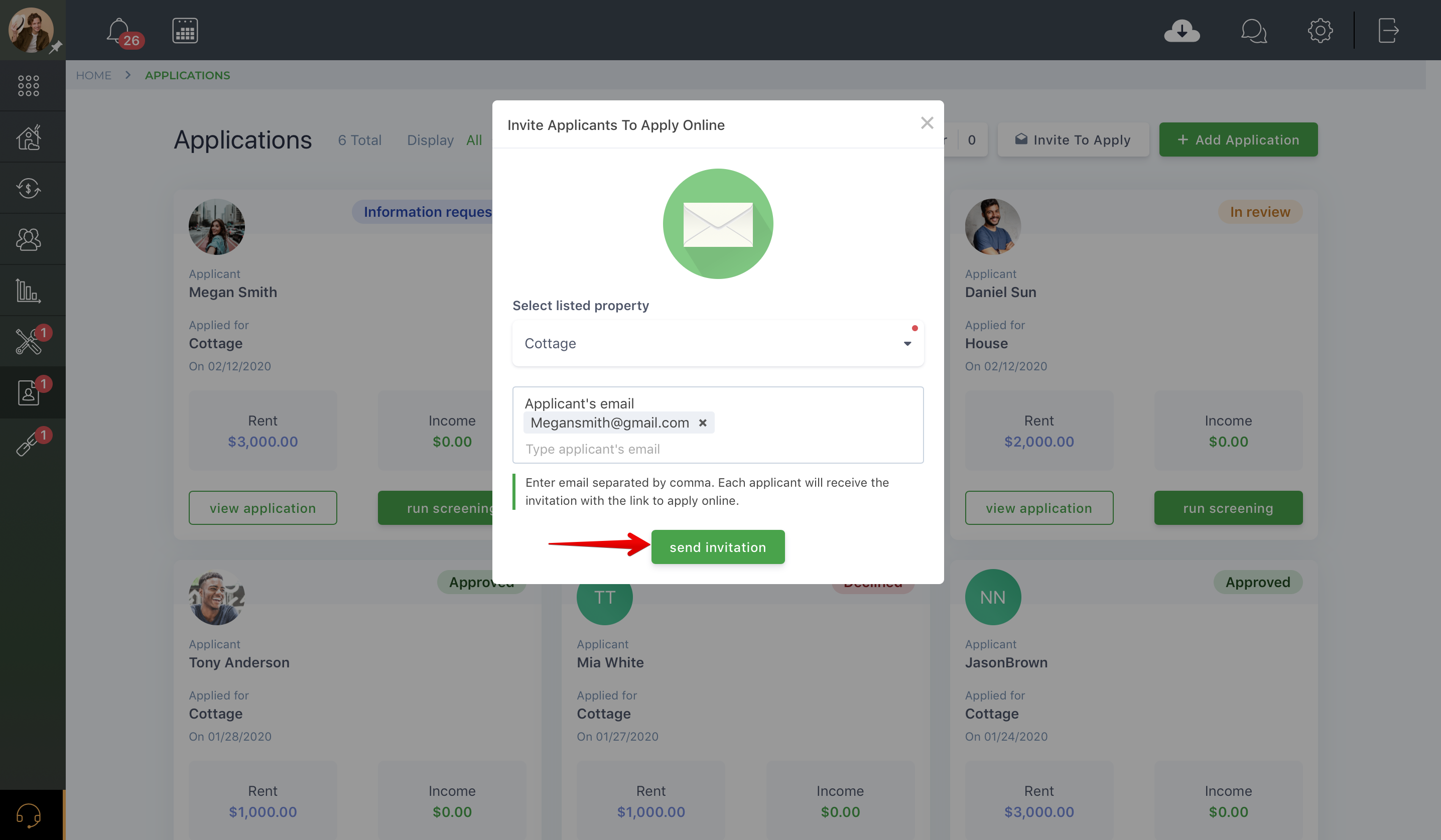Image resolution: width=1441 pixels, height=840 pixels.
Task: Click the logout icon
Action: (x=1388, y=30)
